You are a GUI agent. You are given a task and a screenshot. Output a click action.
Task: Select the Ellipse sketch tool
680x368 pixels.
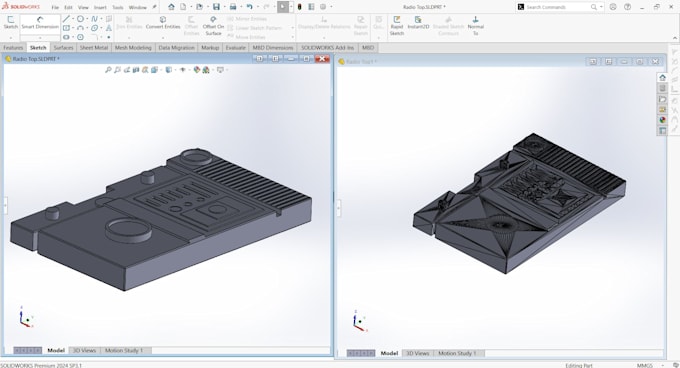[x=94, y=28]
